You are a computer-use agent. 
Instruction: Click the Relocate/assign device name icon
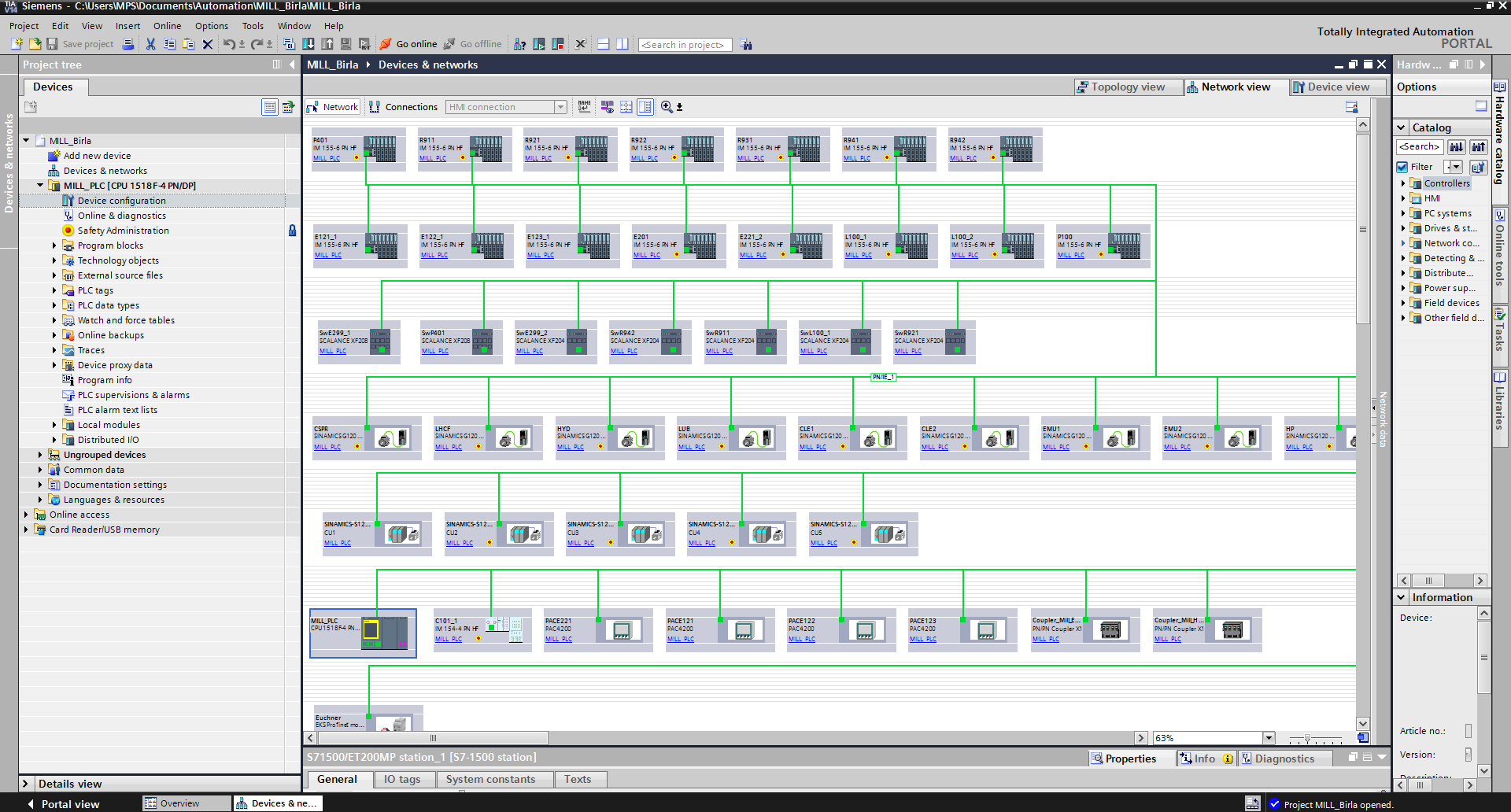pyautogui.click(x=584, y=106)
